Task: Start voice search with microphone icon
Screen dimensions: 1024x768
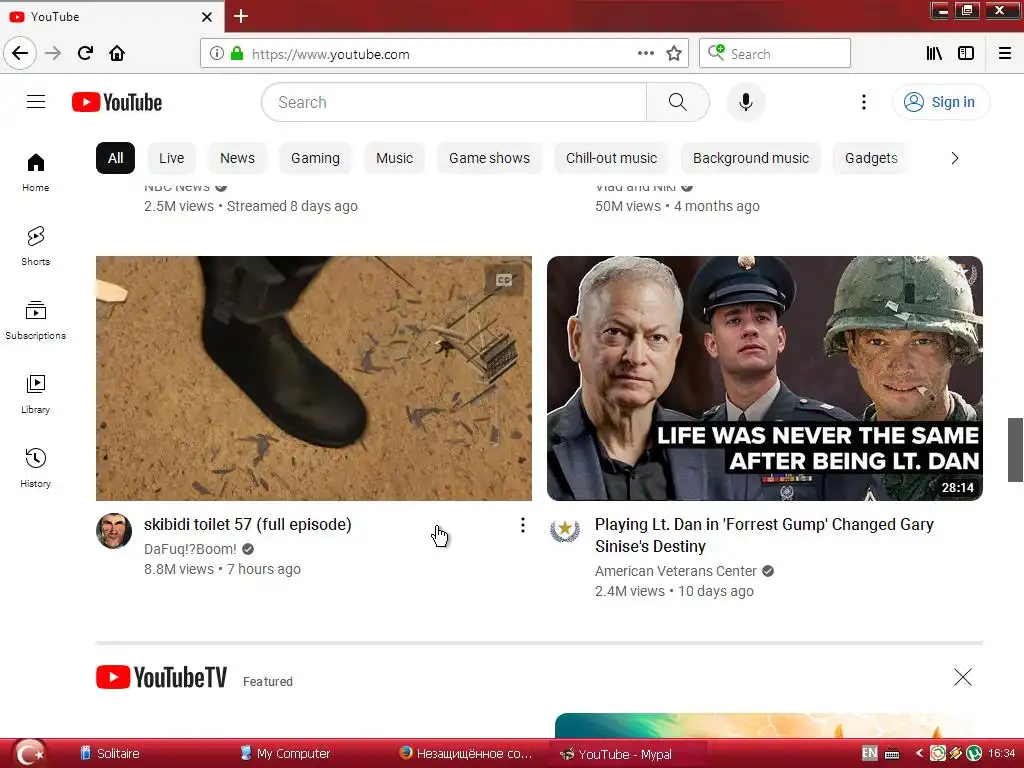Action: pos(745,102)
